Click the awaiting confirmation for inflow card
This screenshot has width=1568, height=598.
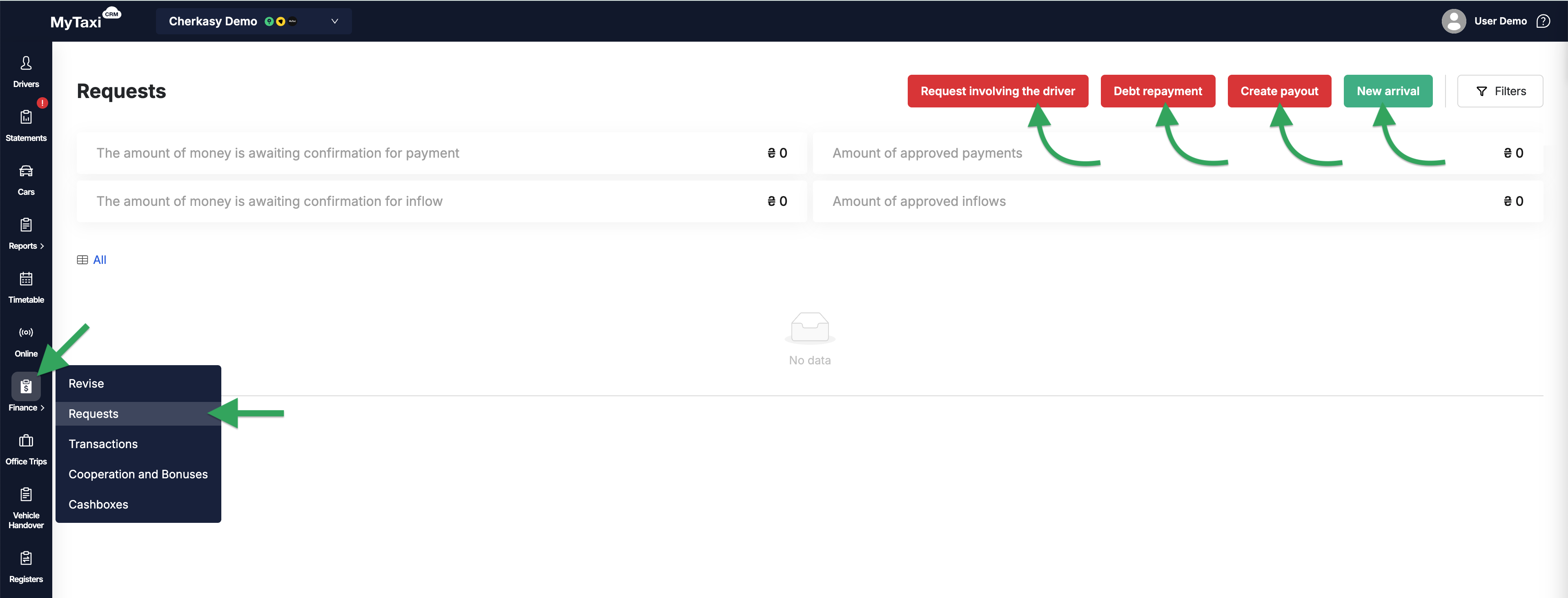click(x=441, y=201)
